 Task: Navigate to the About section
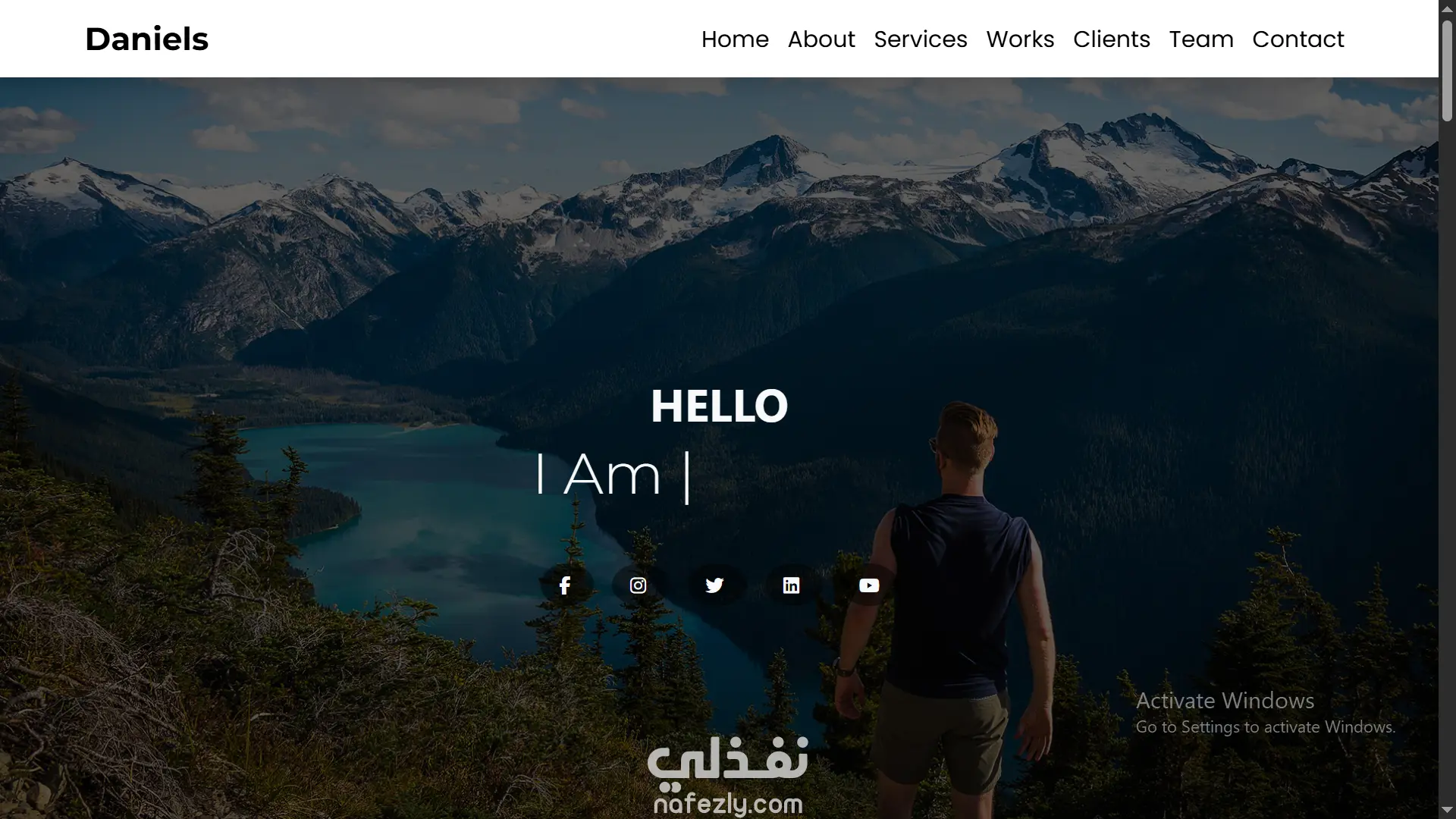(821, 39)
